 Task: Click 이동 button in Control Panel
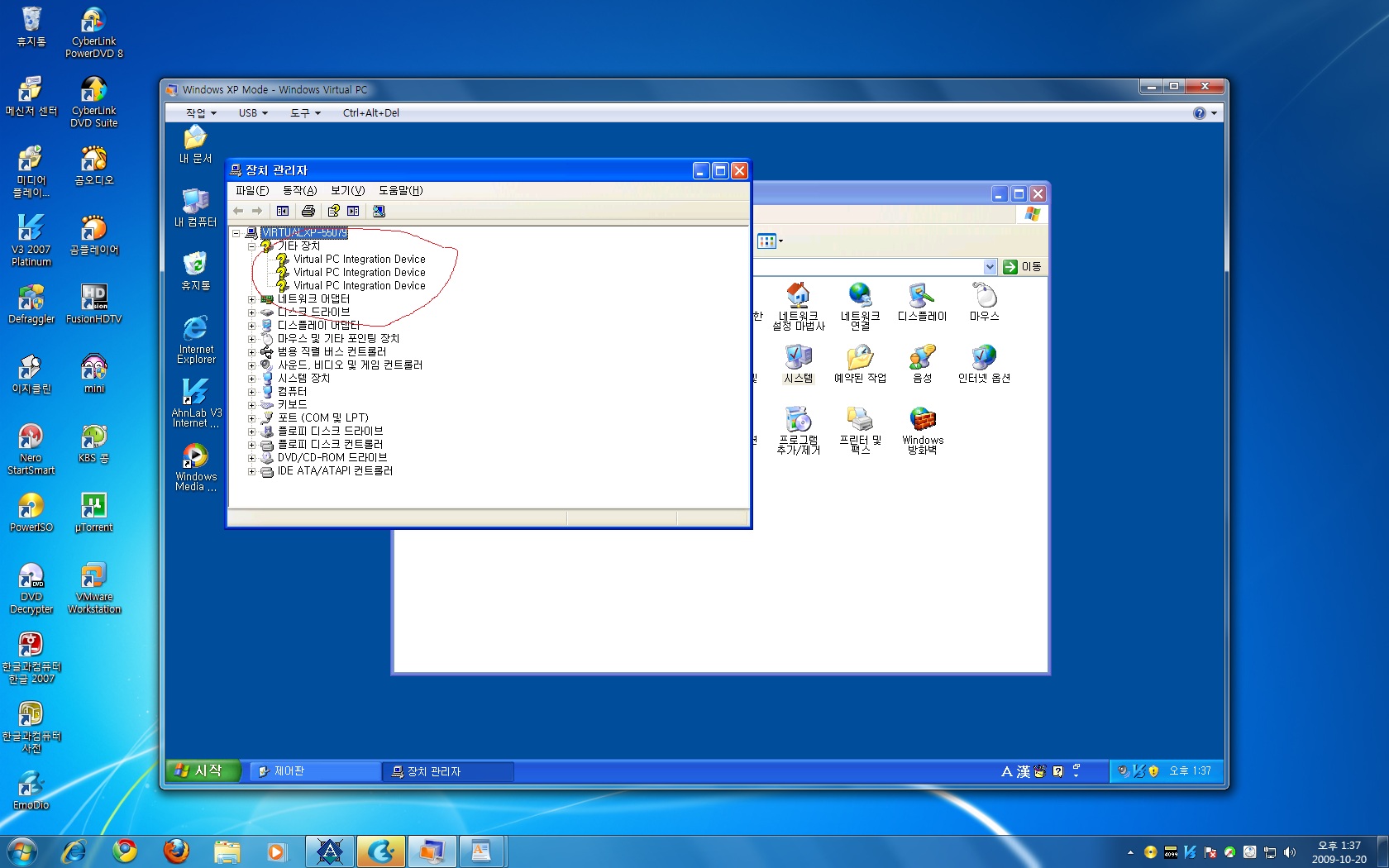[x=1022, y=266]
